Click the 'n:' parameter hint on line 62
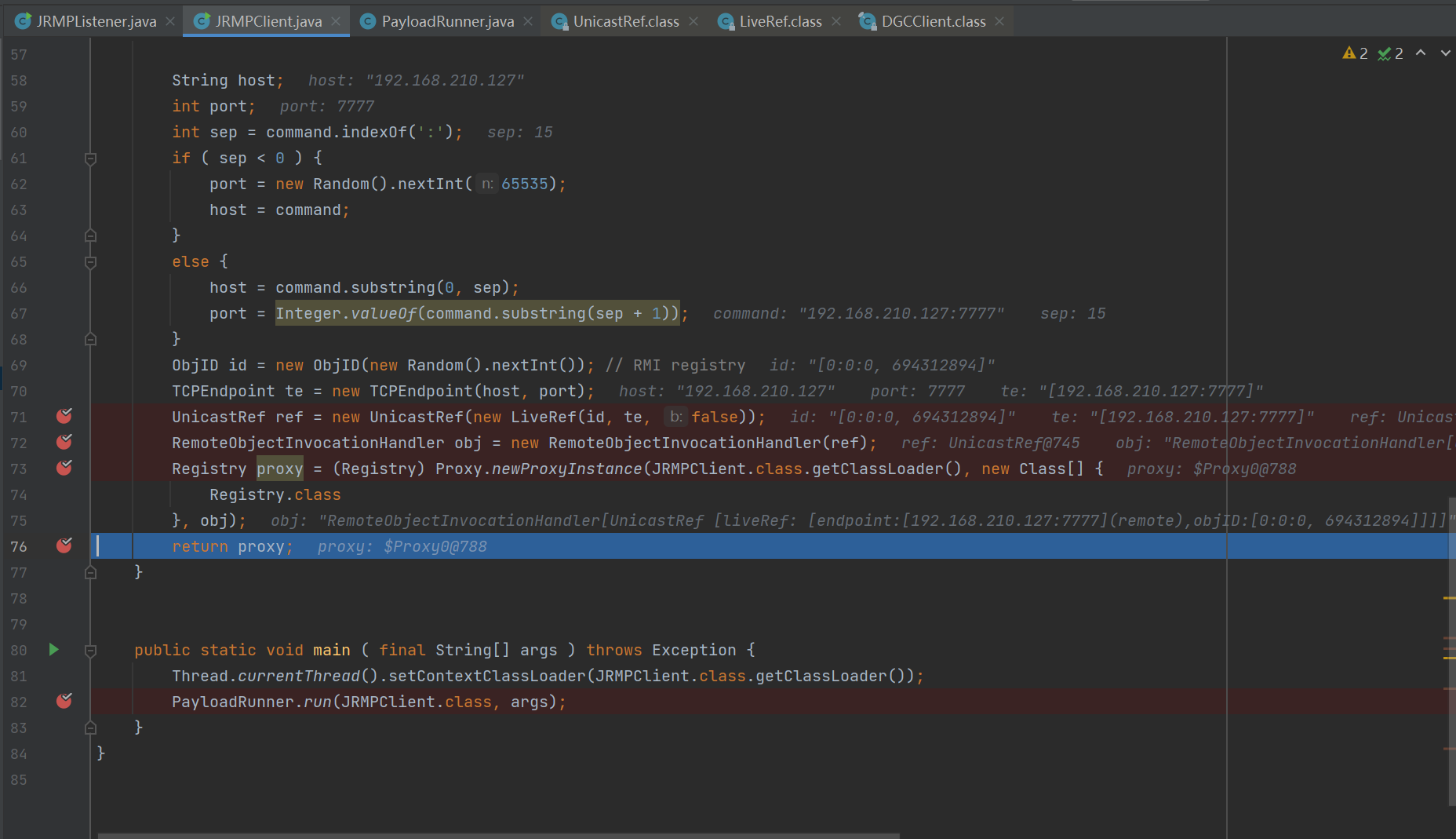The width and height of the screenshot is (1456, 839). (x=487, y=184)
